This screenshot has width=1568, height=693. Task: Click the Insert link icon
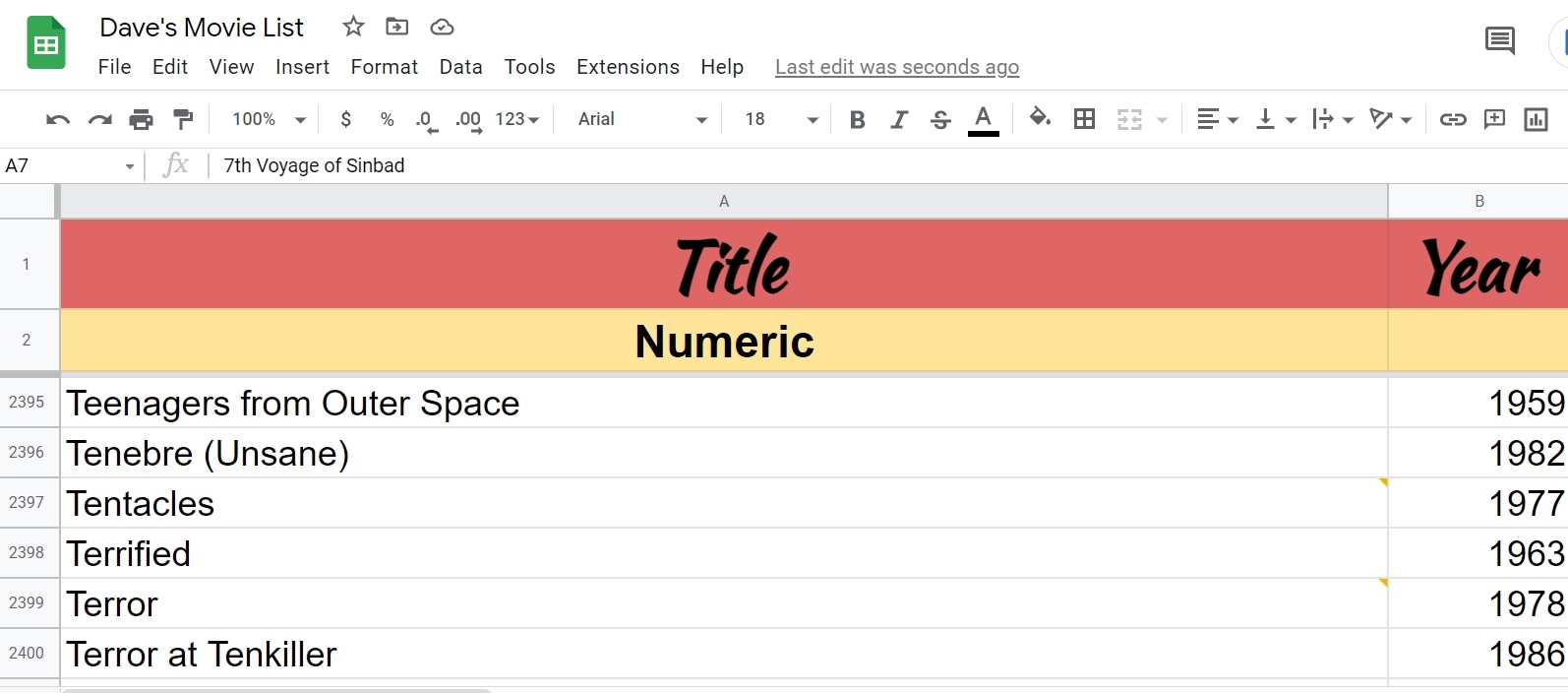click(x=1453, y=119)
